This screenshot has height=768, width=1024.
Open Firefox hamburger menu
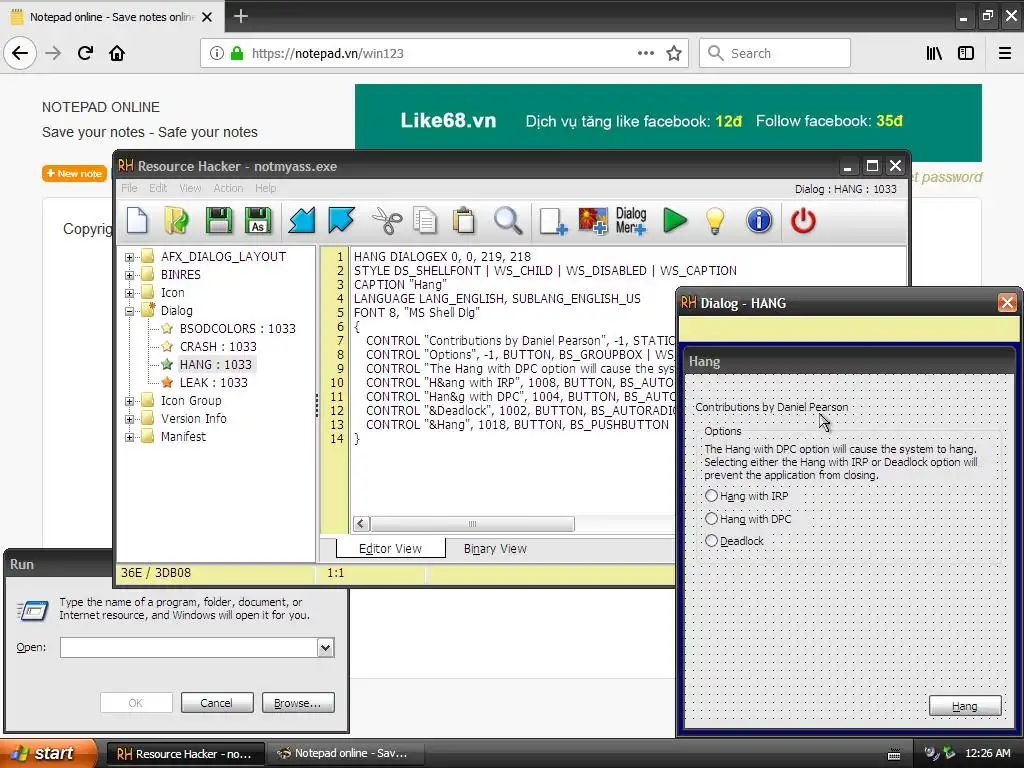pos(1005,53)
